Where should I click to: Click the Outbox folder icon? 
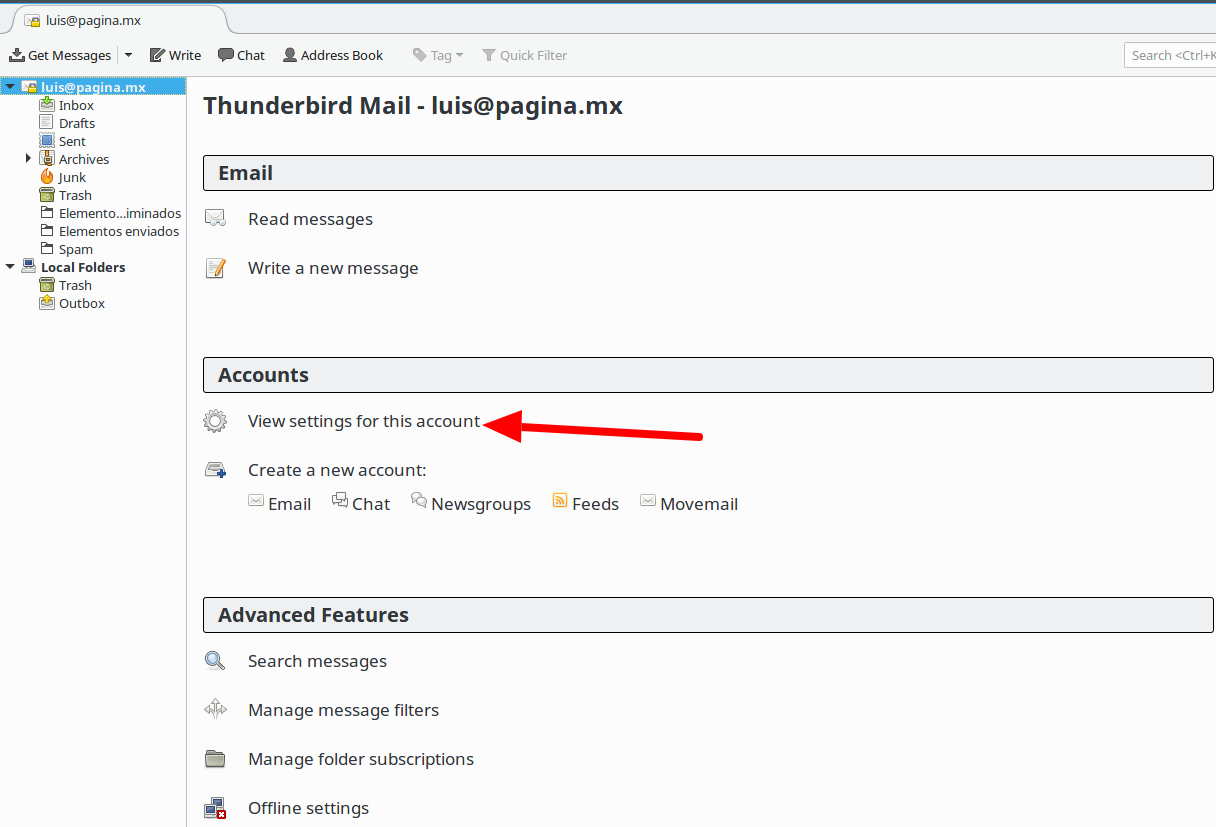(x=46, y=302)
